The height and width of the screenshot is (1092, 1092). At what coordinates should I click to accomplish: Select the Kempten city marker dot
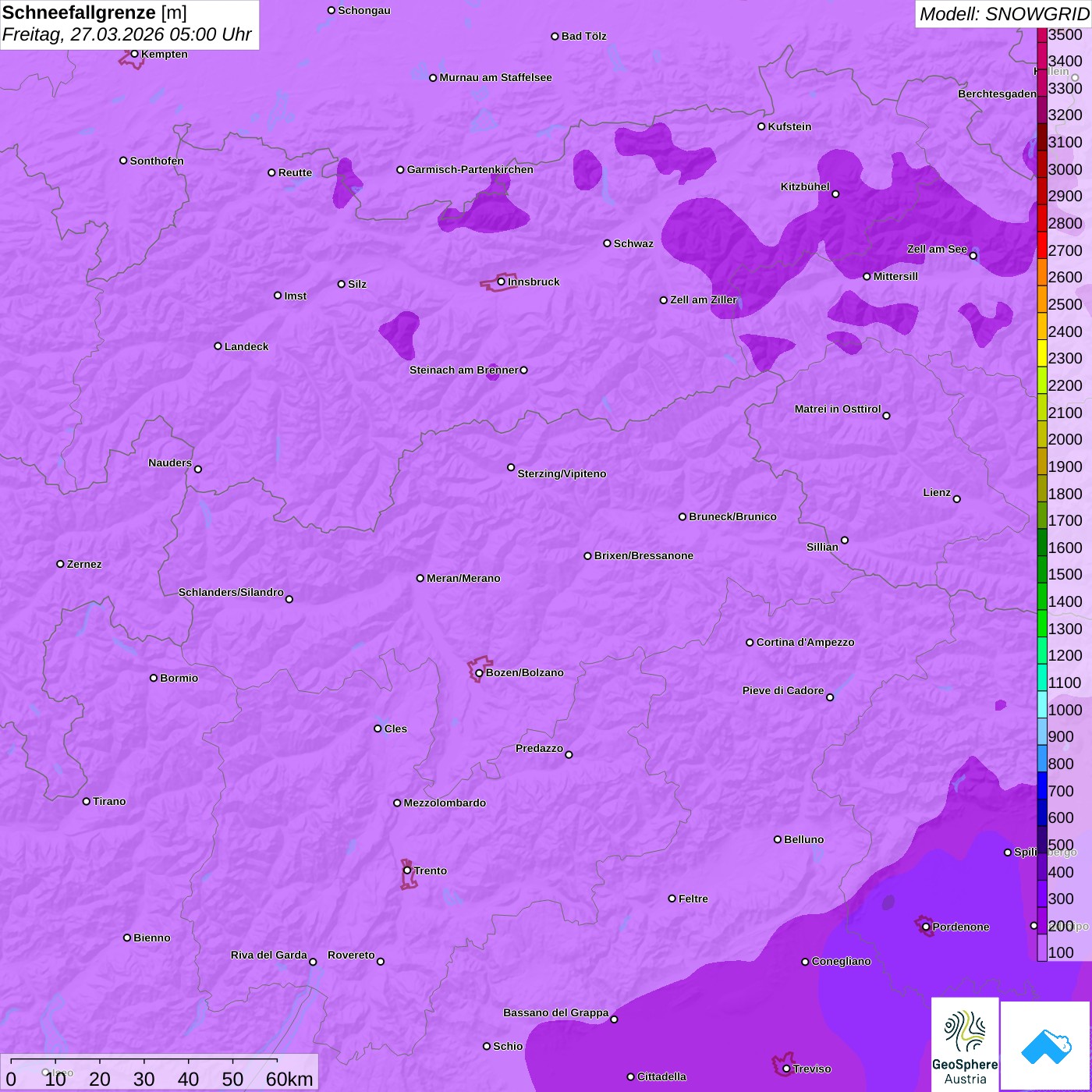134,54
